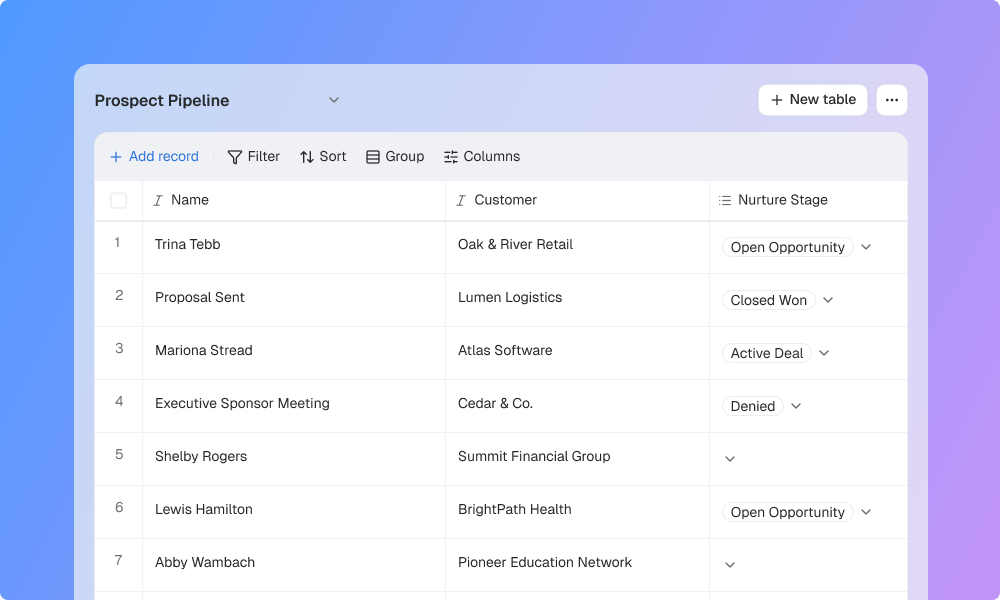This screenshot has width=1000, height=600.
Task: Click Open Opportunity tag in Lewis Hamilton row
Action: [788, 512]
